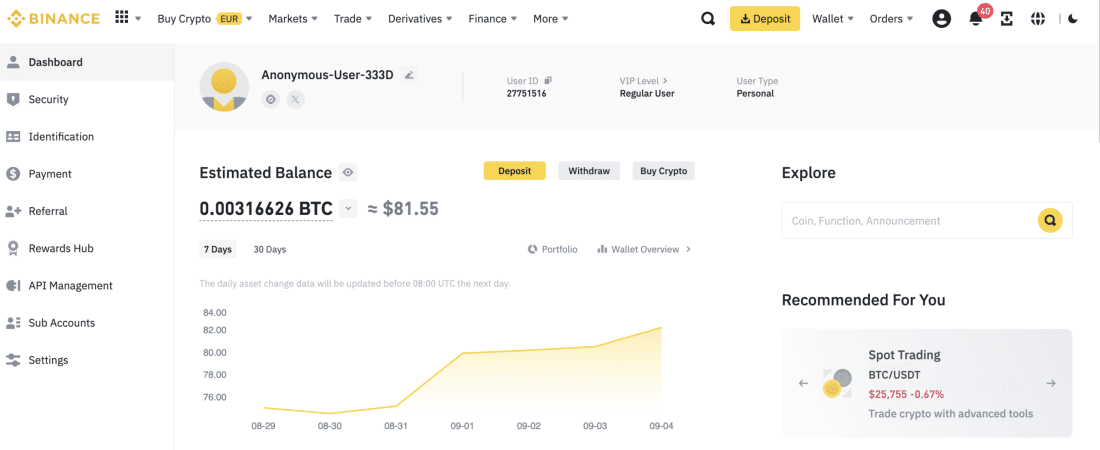Open Identification in the sidebar
The height and width of the screenshot is (450, 1100).
[x=87, y=136]
